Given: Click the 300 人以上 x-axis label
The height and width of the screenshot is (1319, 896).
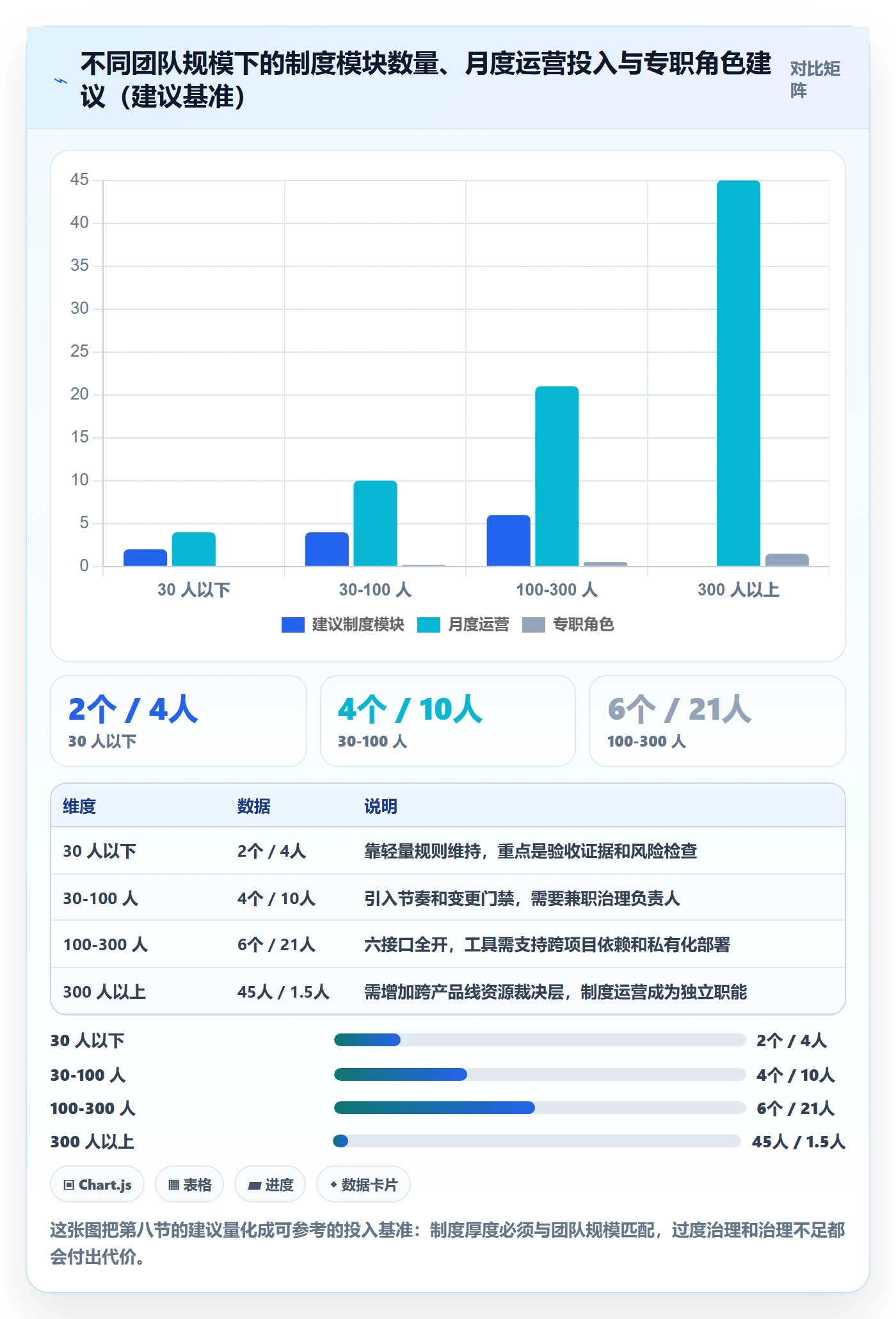Looking at the screenshot, I should (x=739, y=590).
